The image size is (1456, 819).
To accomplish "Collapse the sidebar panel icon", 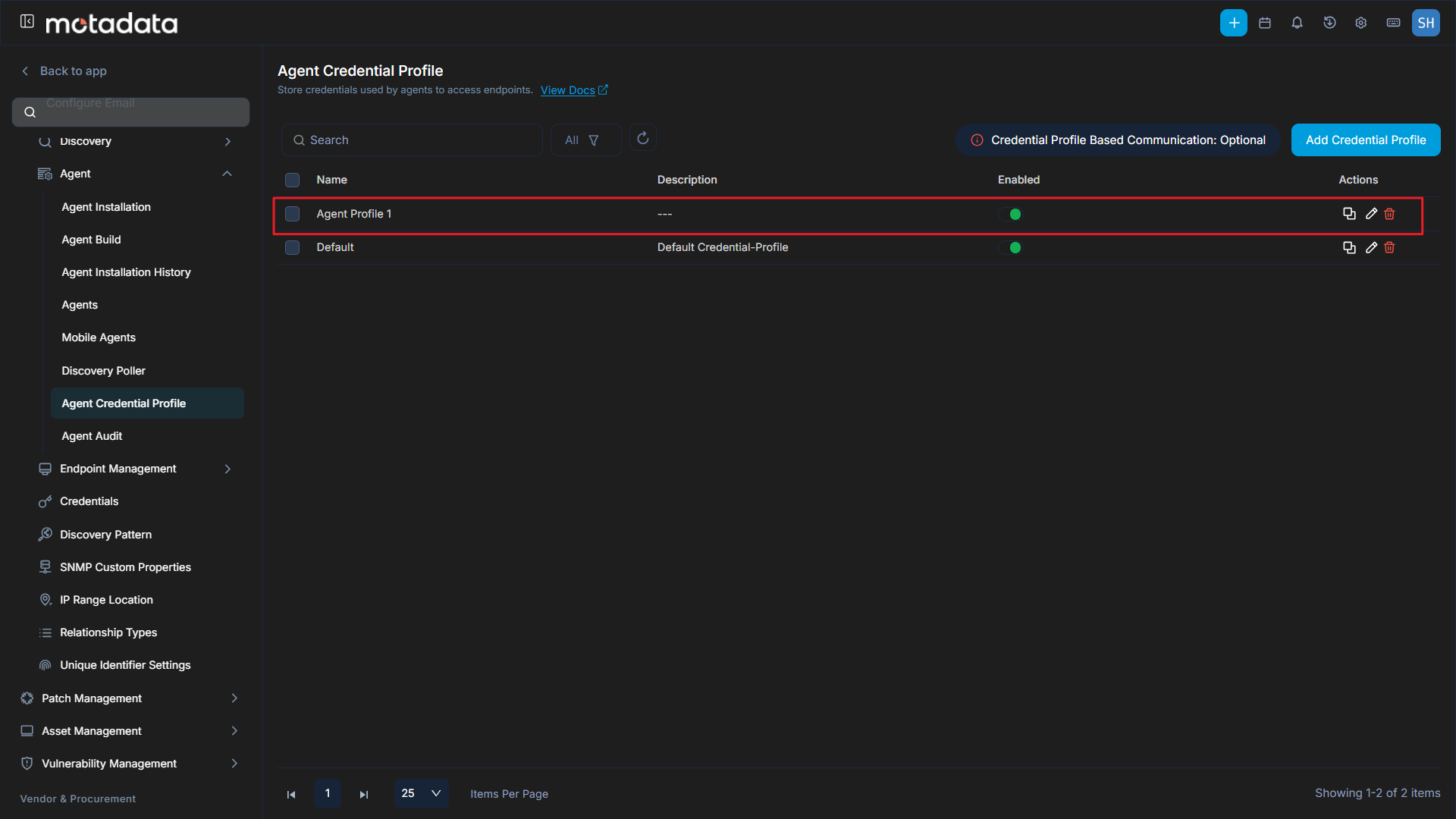I will [x=27, y=22].
